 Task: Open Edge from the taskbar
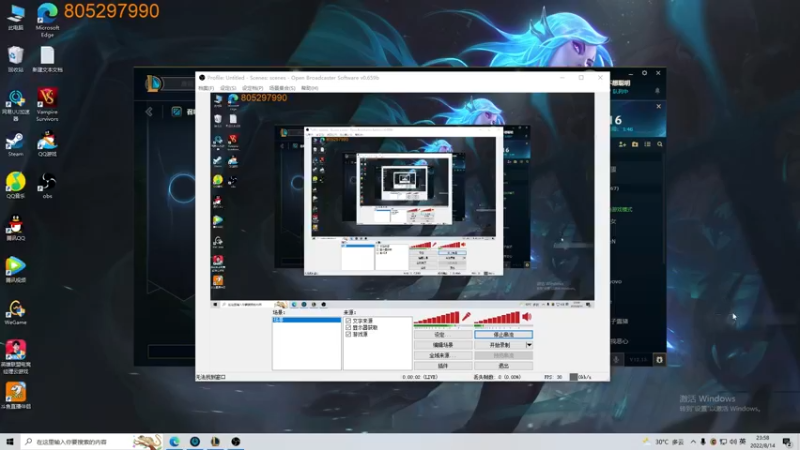pos(174,441)
